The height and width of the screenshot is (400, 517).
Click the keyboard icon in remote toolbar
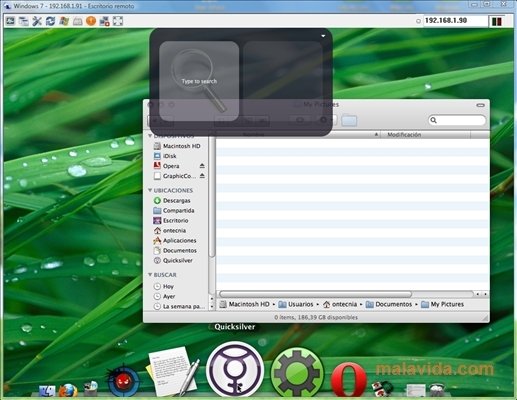(78, 22)
